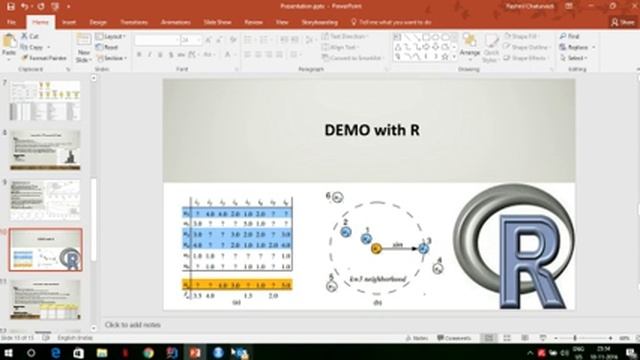
Task: Open File Explorer from the taskbar
Action: [102, 353]
